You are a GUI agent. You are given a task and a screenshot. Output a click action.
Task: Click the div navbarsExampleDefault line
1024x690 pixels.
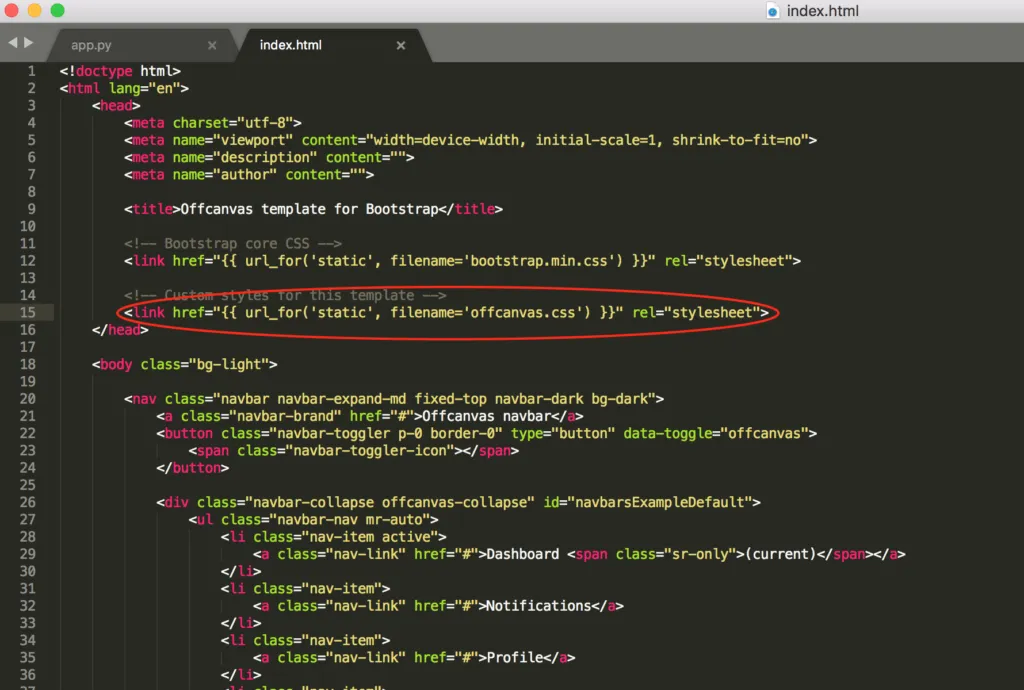click(x=458, y=502)
